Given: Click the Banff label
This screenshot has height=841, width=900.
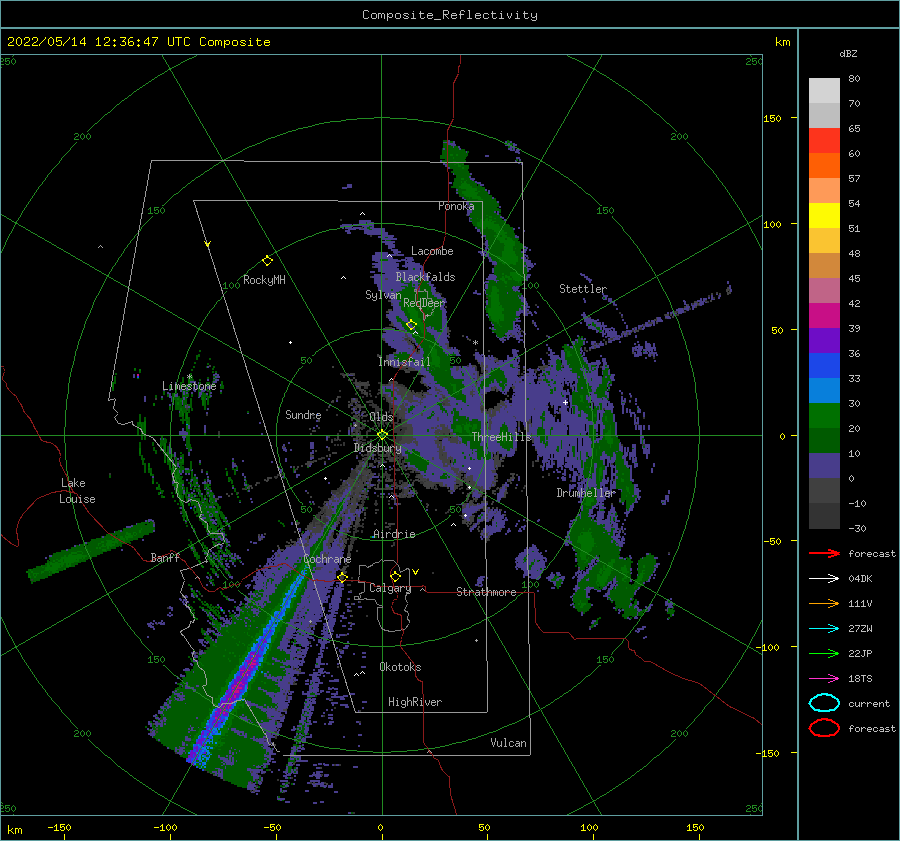Looking at the screenshot, I should 165,557.
